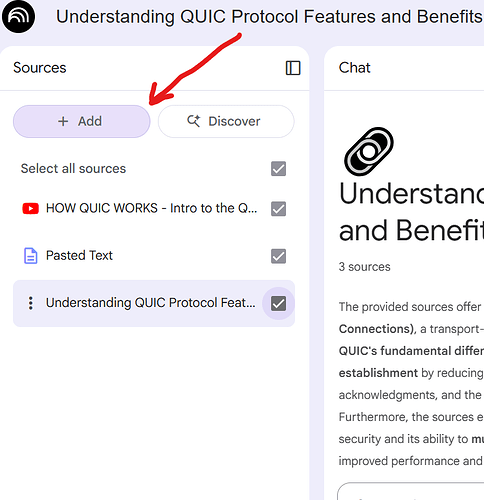
Task: Toggle the Understanding QUIC Protocol source checkbox
Action: [278, 304]
